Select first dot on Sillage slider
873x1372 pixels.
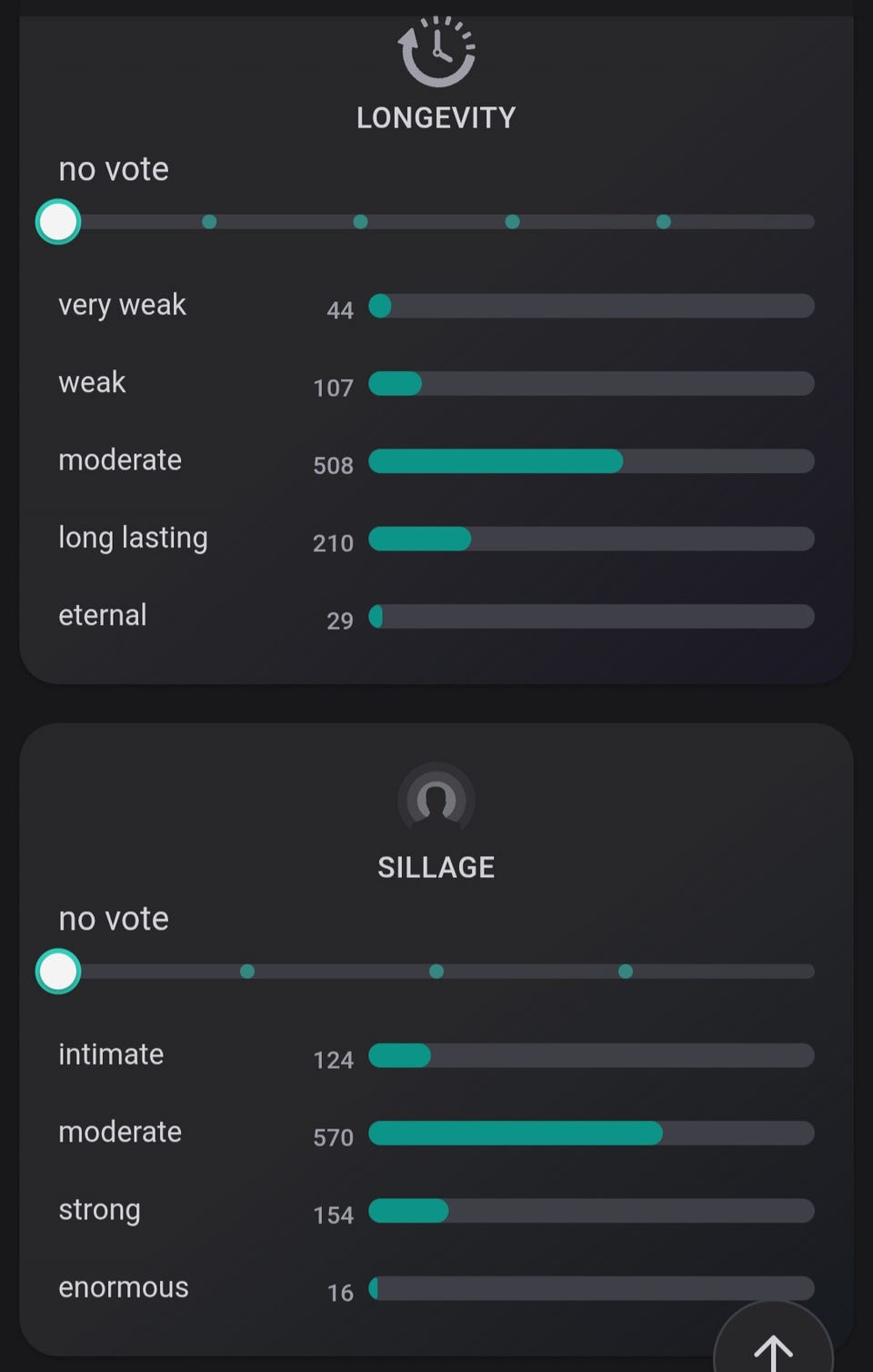coord(247,972)
